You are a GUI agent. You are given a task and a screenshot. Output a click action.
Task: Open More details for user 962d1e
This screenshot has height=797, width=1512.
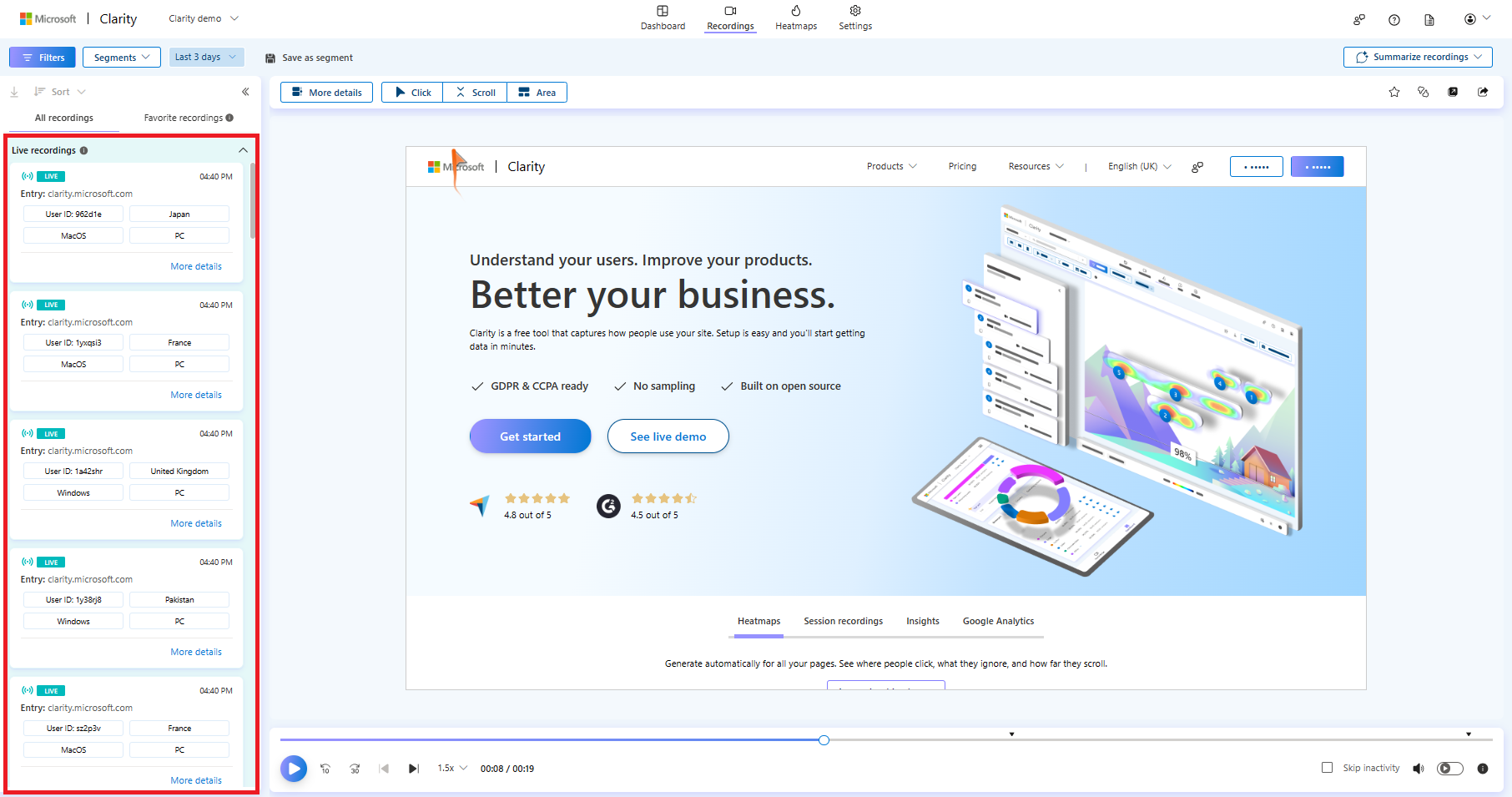pyautogui.click(x=196, y=266)
